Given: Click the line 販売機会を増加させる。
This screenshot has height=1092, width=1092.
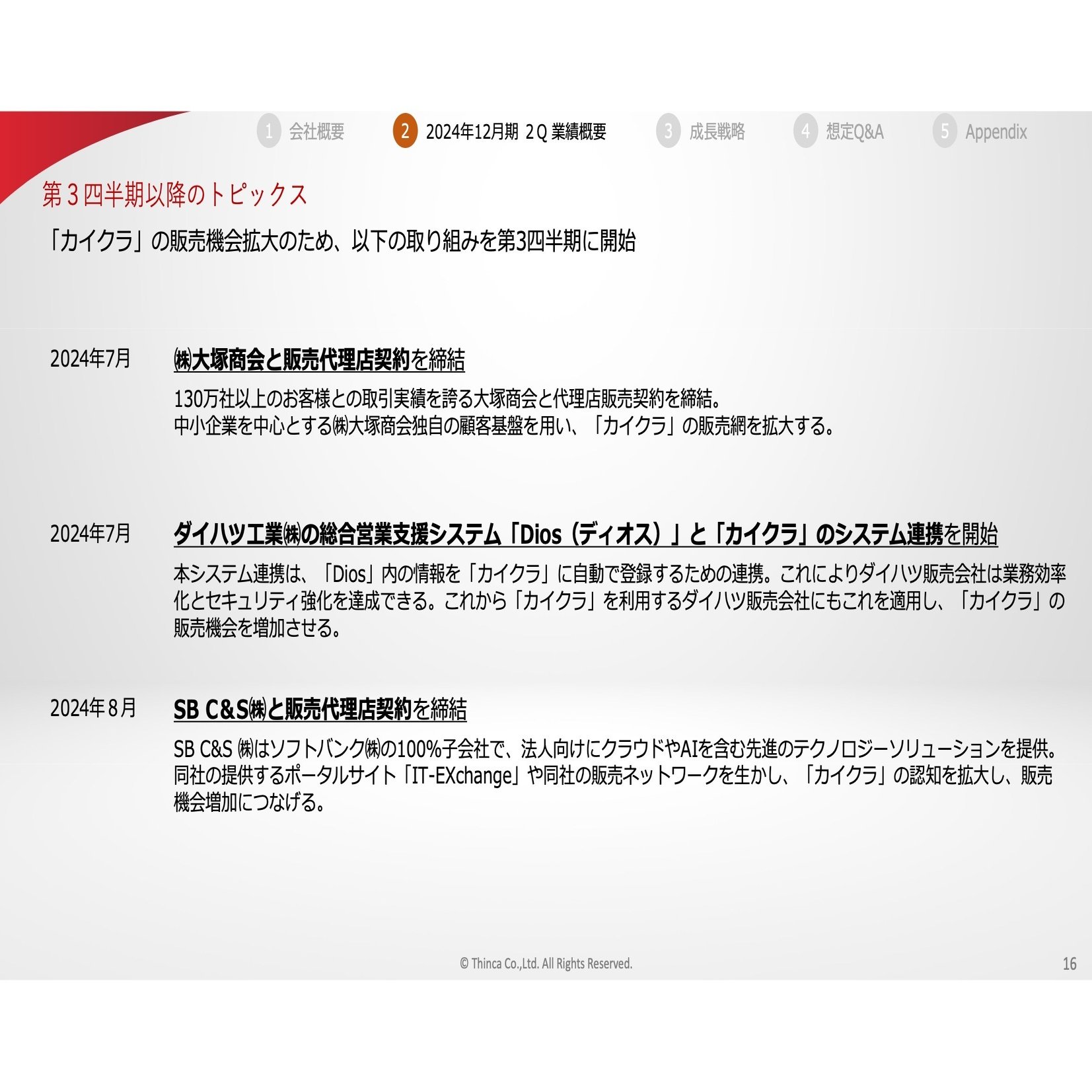Looking at the screenshot, I should click(x=258, y=628).
